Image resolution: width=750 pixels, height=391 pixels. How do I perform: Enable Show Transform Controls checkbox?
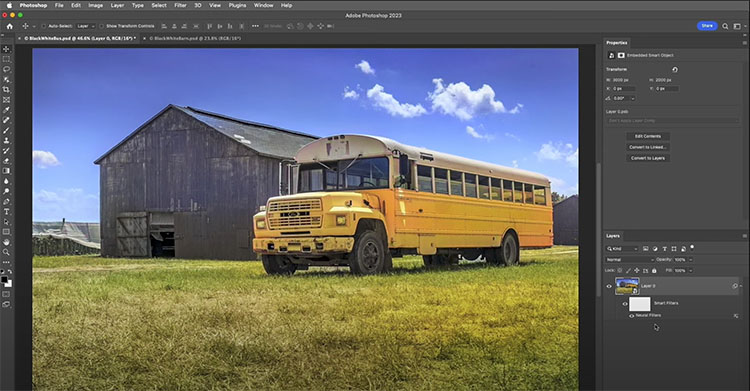tap(101, 26)
